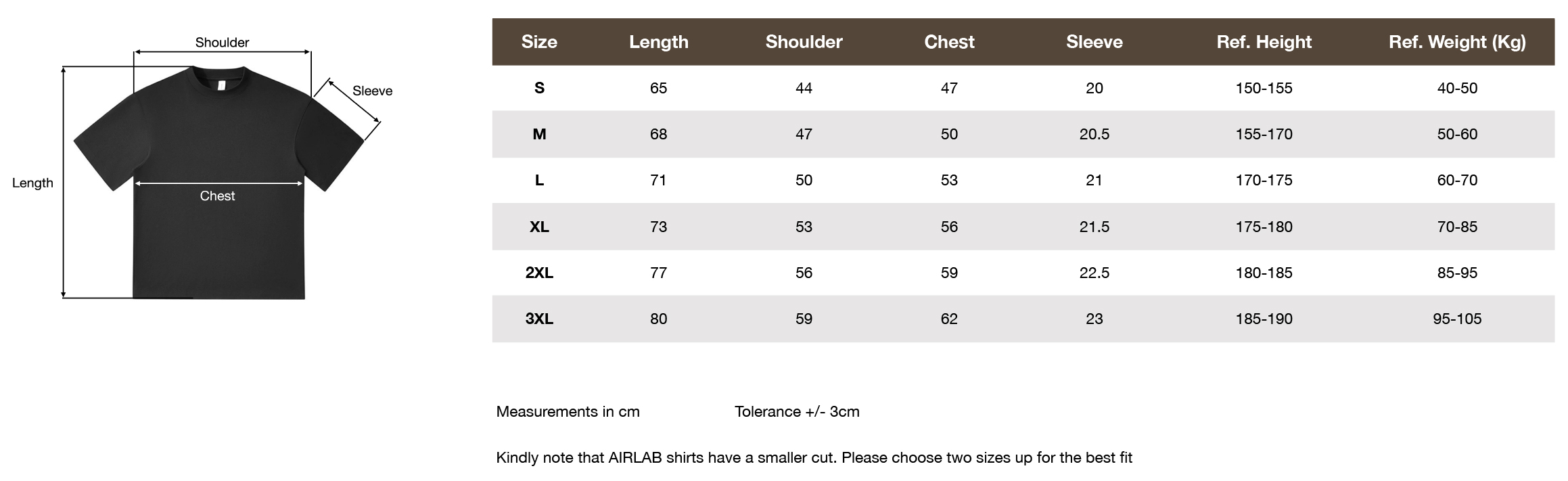Click the Sleeve column header in table

pos(1094,42)
